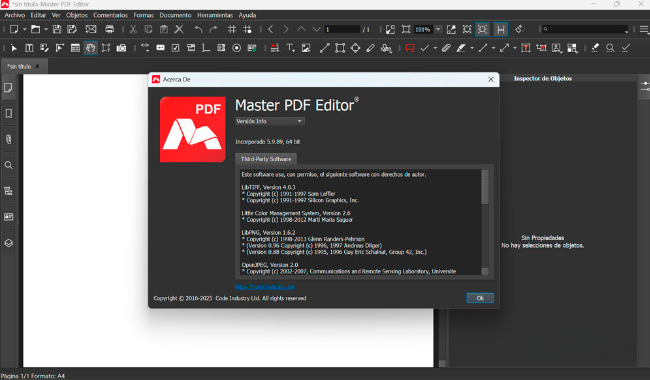Viewport: 650px width, 380px height.
Task: Open the Attachments side panel
Action: click(x=9, y=139)
